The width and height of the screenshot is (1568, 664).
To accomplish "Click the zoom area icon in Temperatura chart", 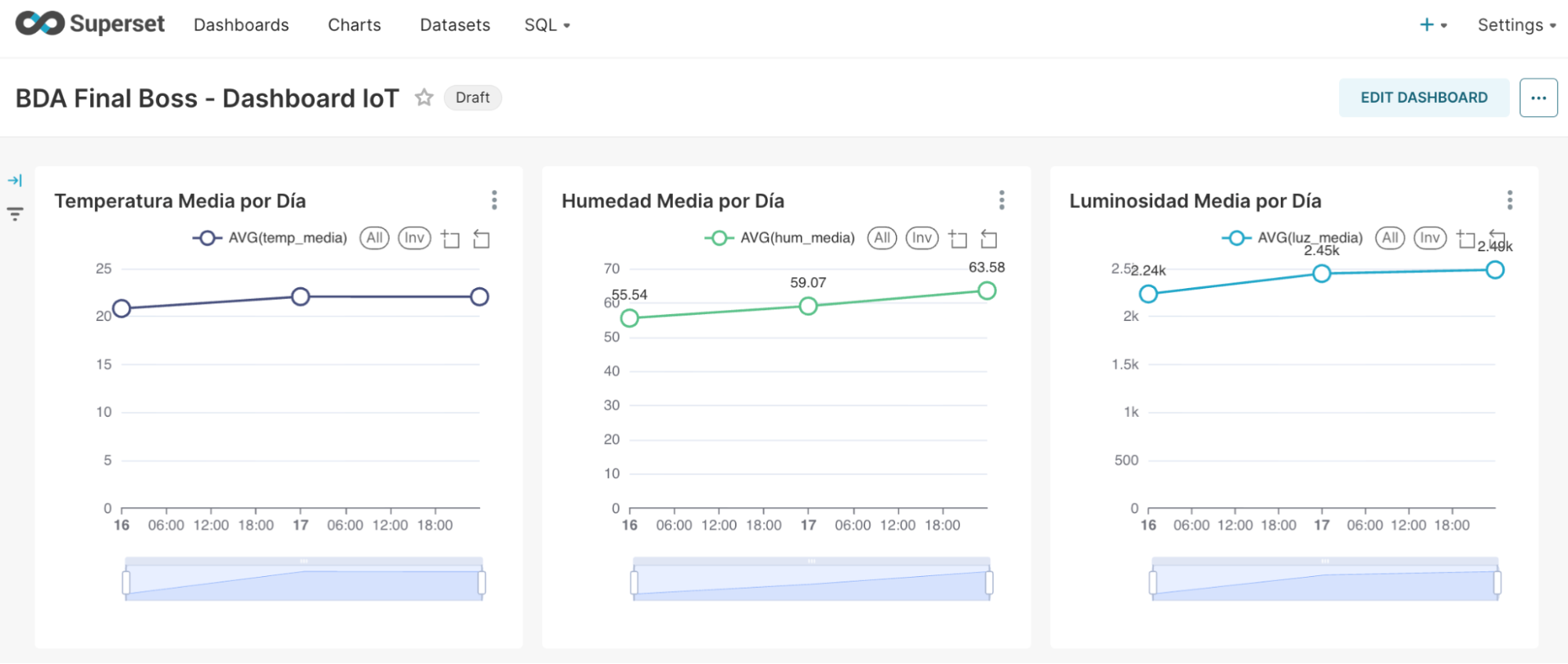I will pos(450,239).
